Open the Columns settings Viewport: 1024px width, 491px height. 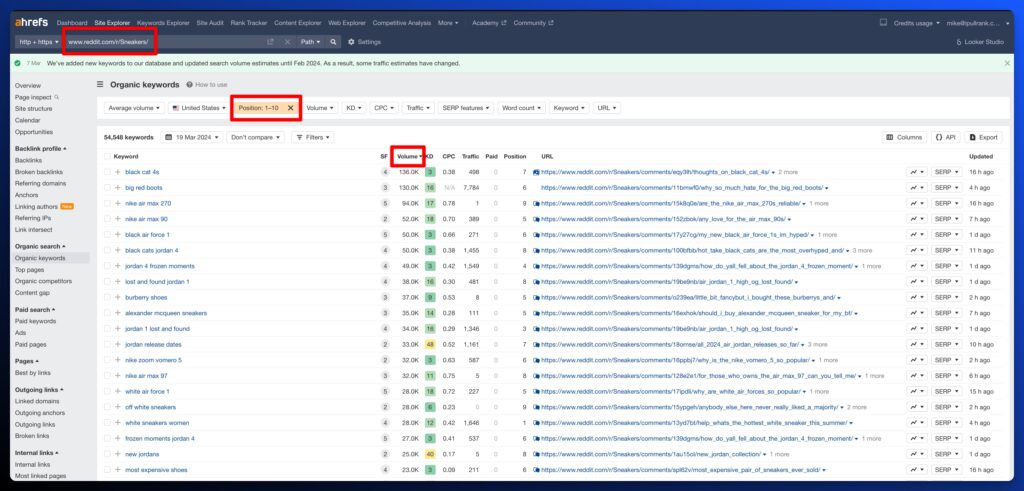pyautogui.click(x=904, y=137)
